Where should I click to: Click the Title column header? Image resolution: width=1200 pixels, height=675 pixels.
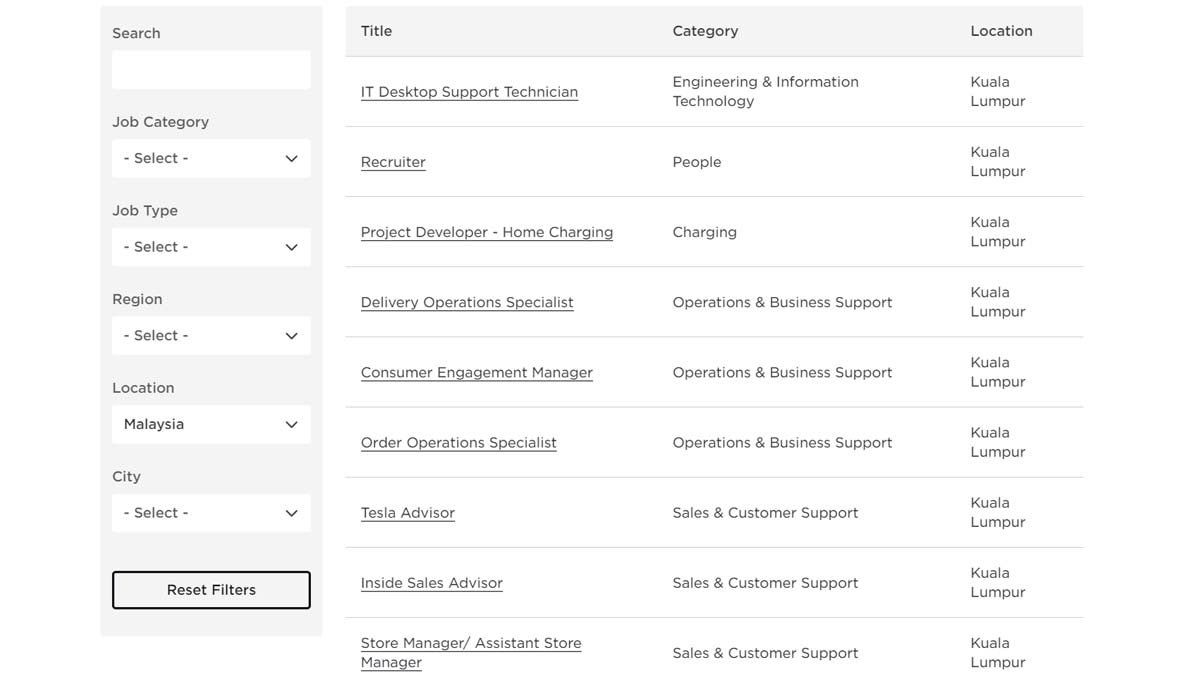pos(376,31)
